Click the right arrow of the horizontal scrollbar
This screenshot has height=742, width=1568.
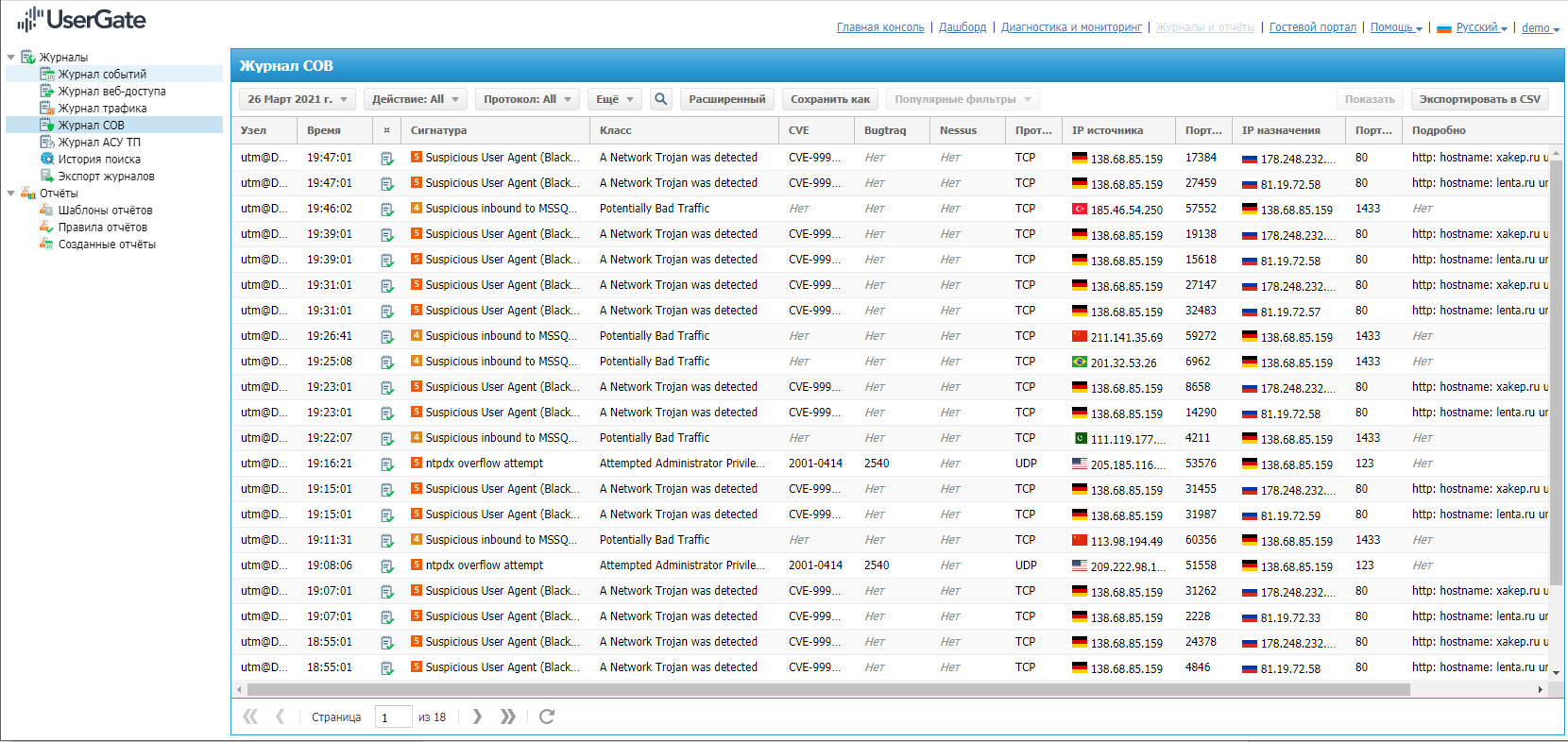[x=1541, y=690]
